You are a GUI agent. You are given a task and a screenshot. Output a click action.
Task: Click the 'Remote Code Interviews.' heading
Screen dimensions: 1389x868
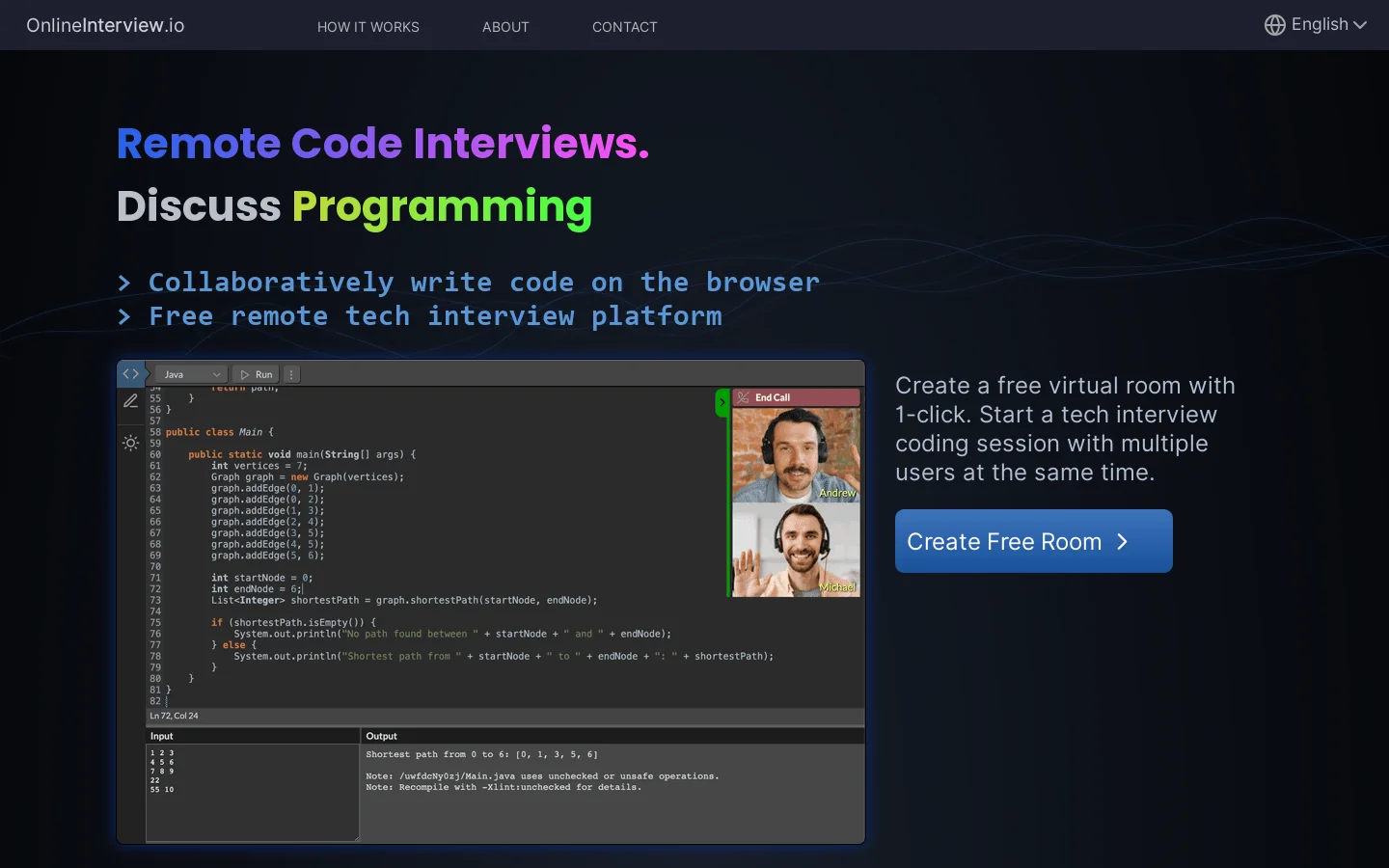point(383,144)
